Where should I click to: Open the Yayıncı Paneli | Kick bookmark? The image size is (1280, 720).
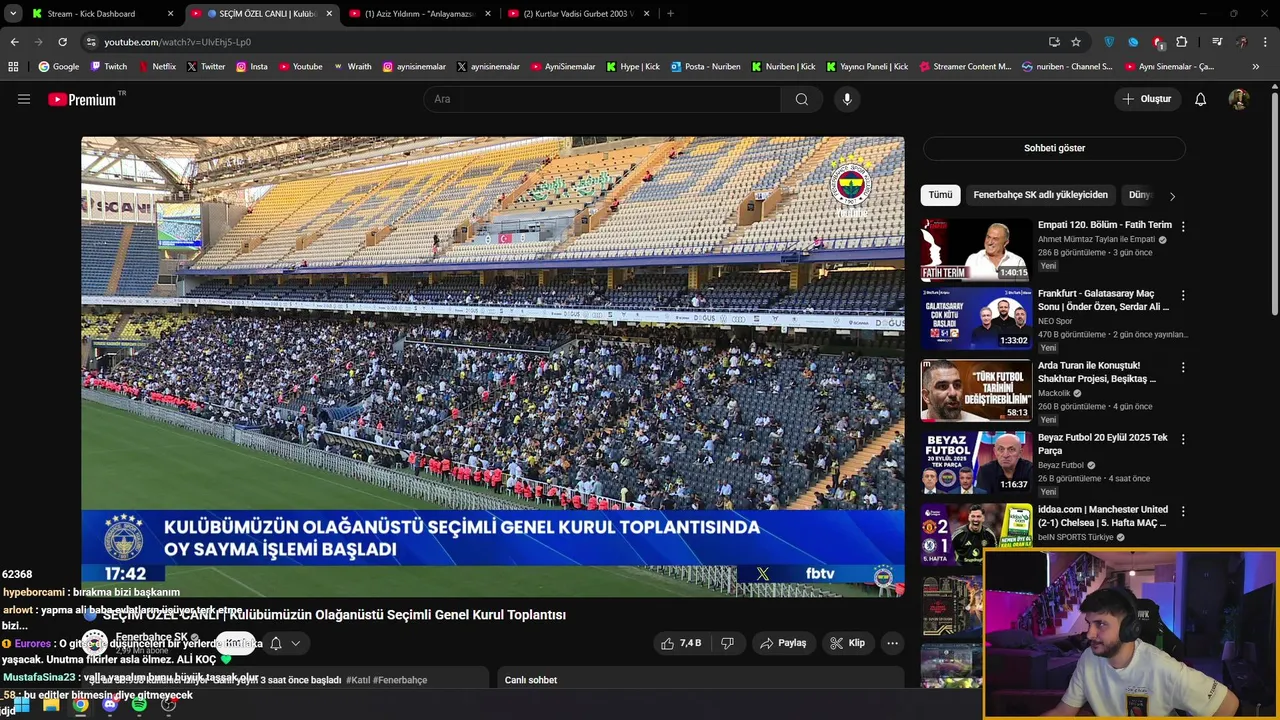pyautogui.click(x=867, y=67)
